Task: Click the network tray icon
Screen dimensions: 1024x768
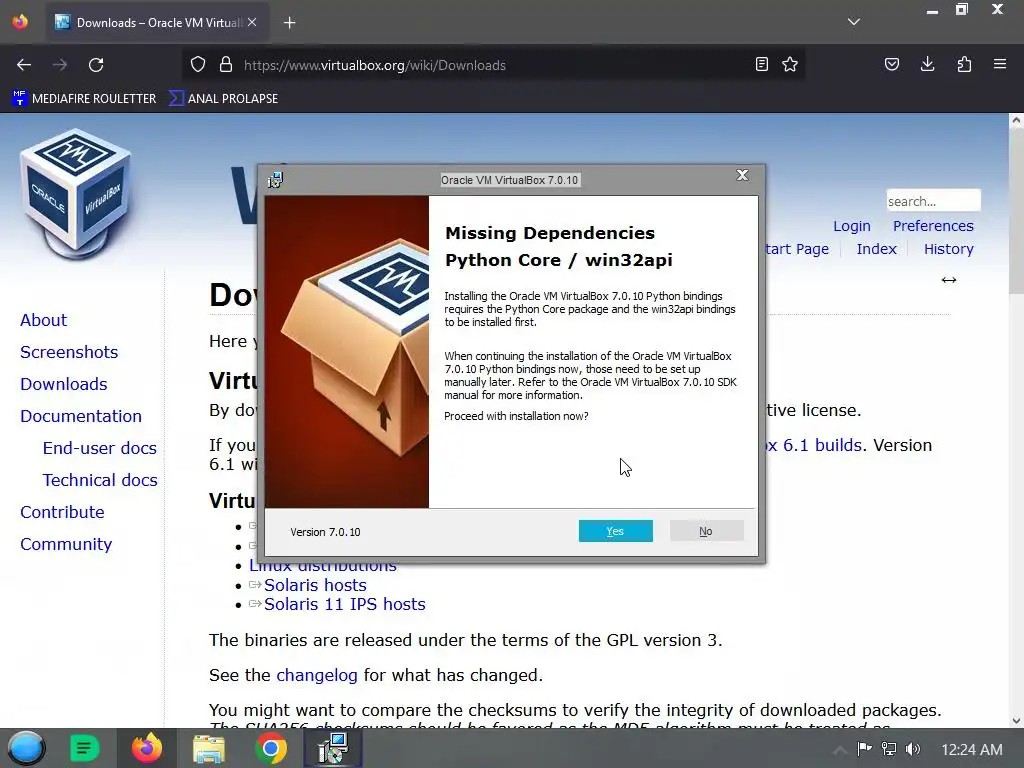Action: click(x=889, y=749)
